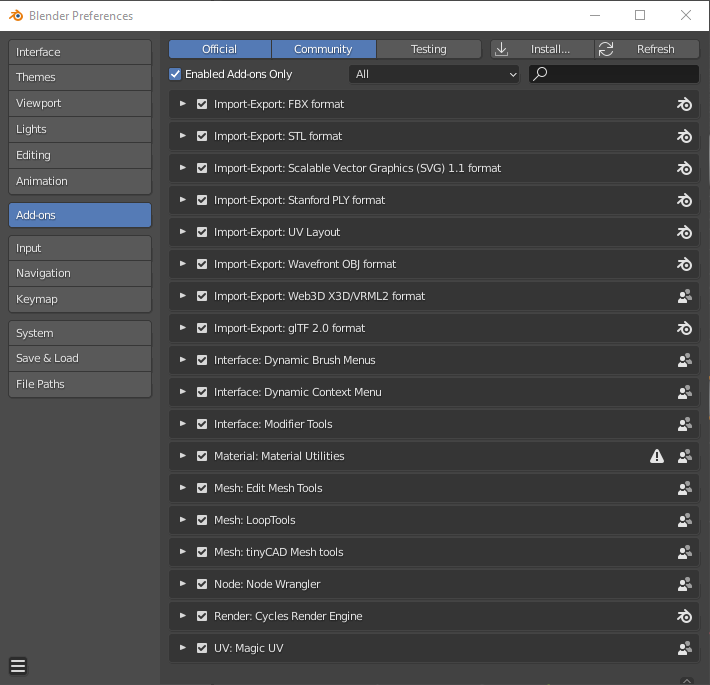
Task: Go to the Keymap section
Action: tap(80, 299)
